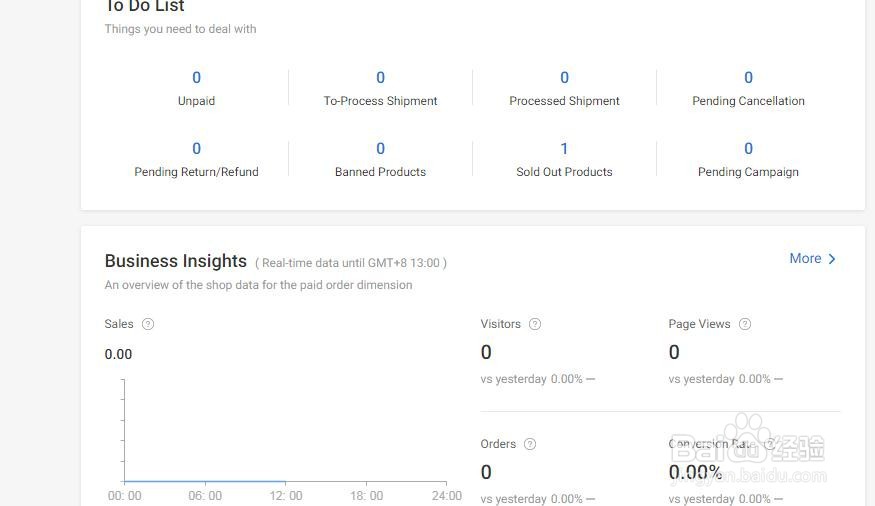
Task: Open More business insights
Action: (812, 259)
